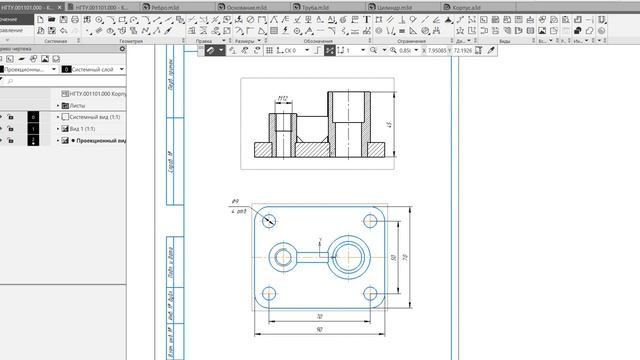Toggle lock for Проекционный вид row
The width and height of the screenshot is (640, 360).
point(10,141)
